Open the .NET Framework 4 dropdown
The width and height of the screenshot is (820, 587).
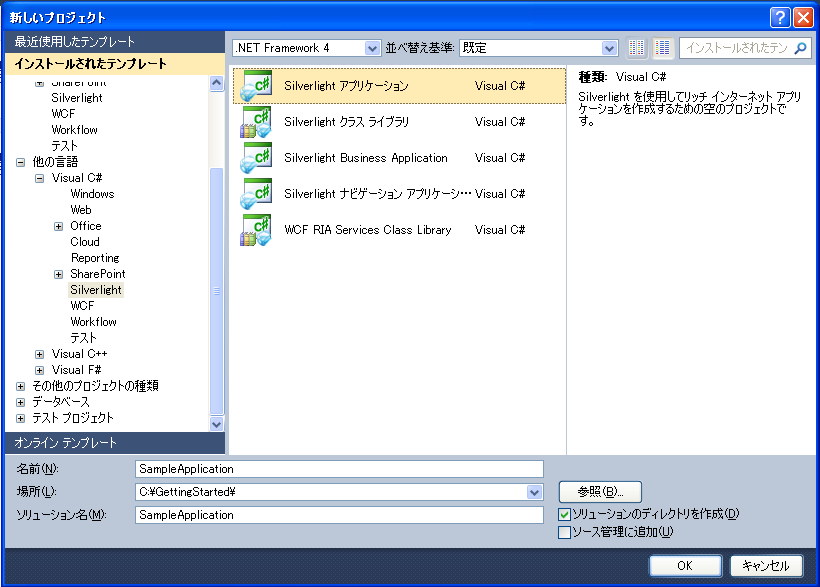(x=372, y=48)
